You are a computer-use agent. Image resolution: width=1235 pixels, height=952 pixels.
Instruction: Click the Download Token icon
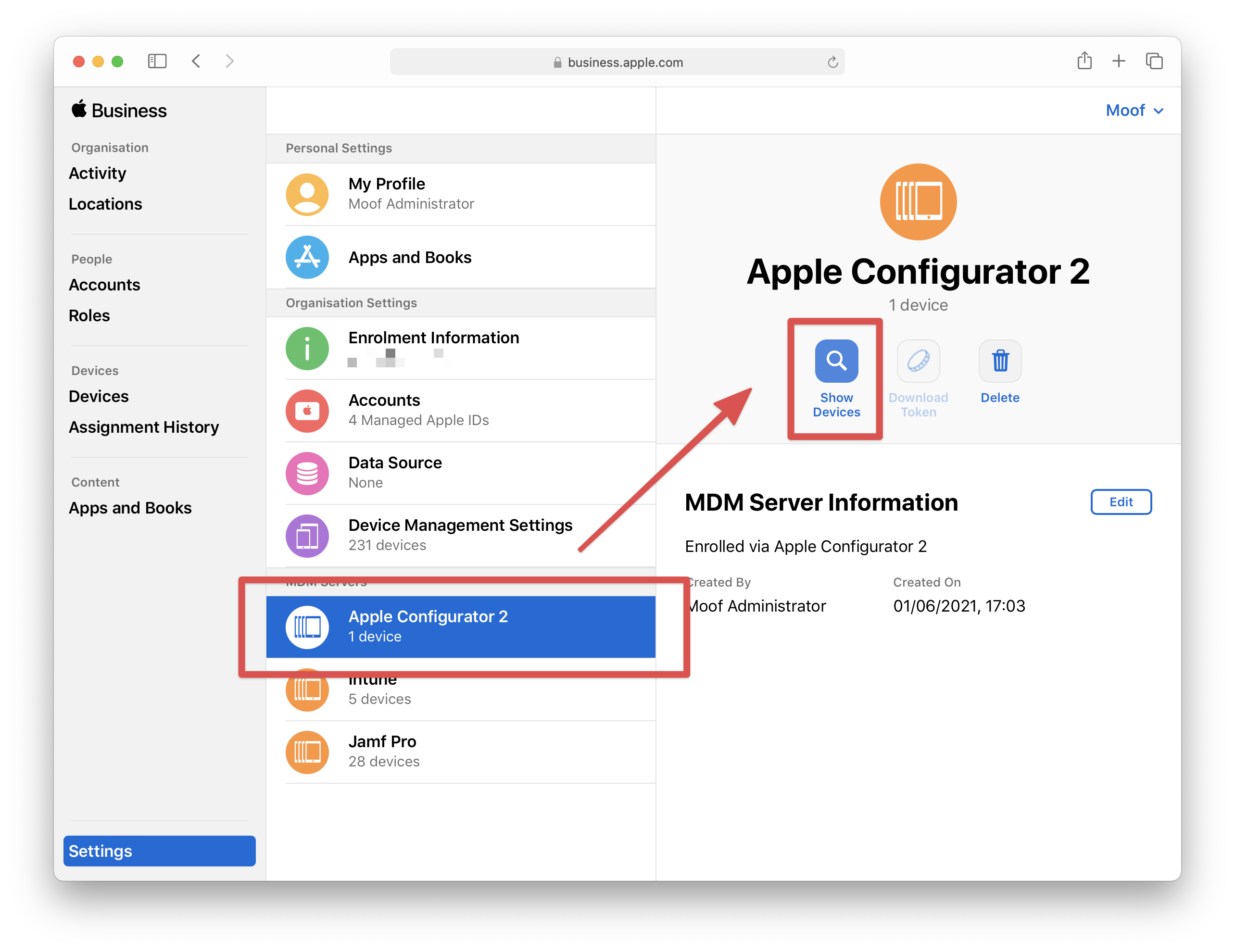pyautogui.click(x=919, y=361)
